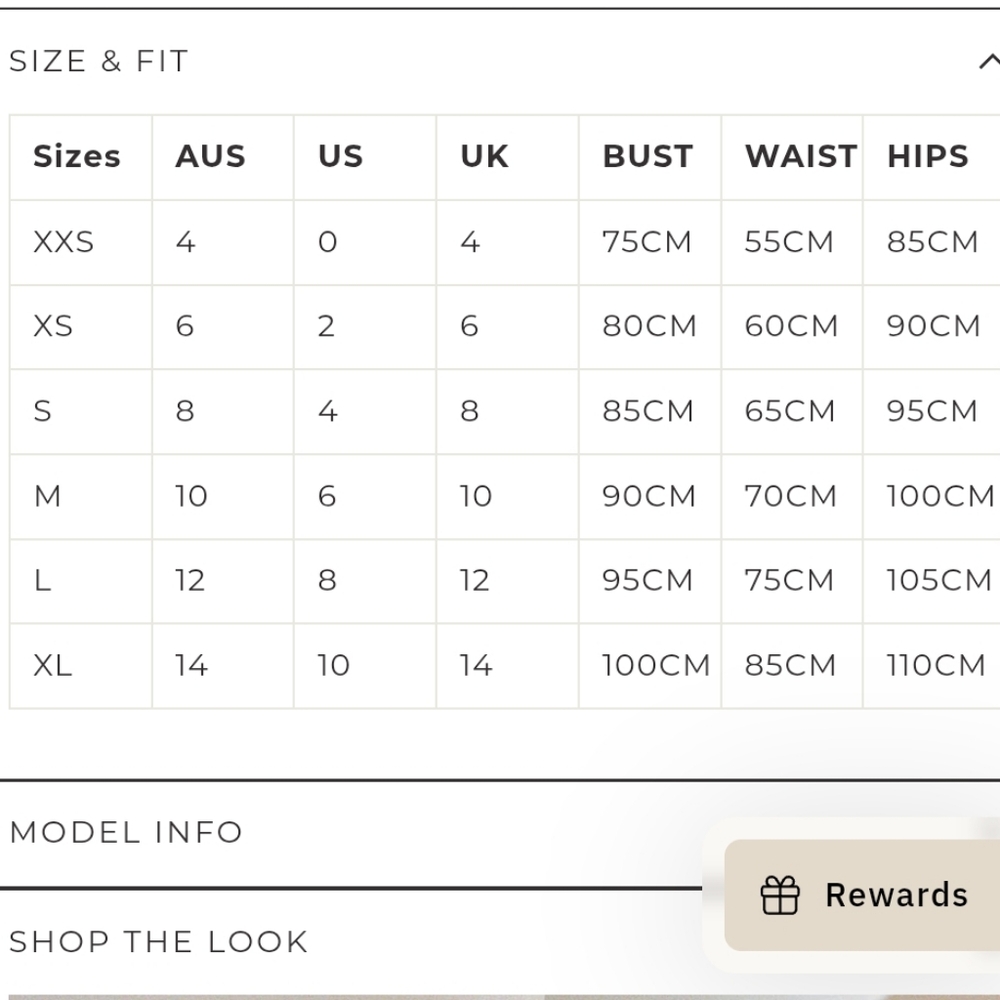1000x1000 pixels.
Task: Click the Rewards button label
Action: 897,895
